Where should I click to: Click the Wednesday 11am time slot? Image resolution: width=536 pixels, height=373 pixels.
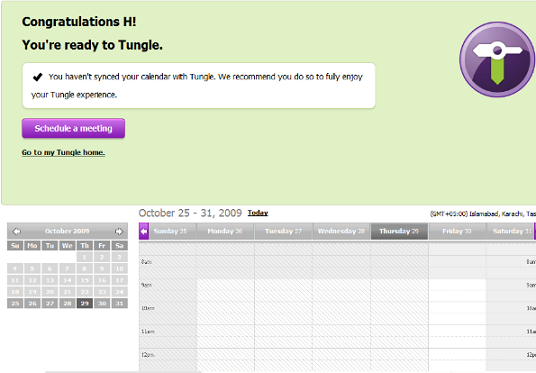click(x=341, y=336)
